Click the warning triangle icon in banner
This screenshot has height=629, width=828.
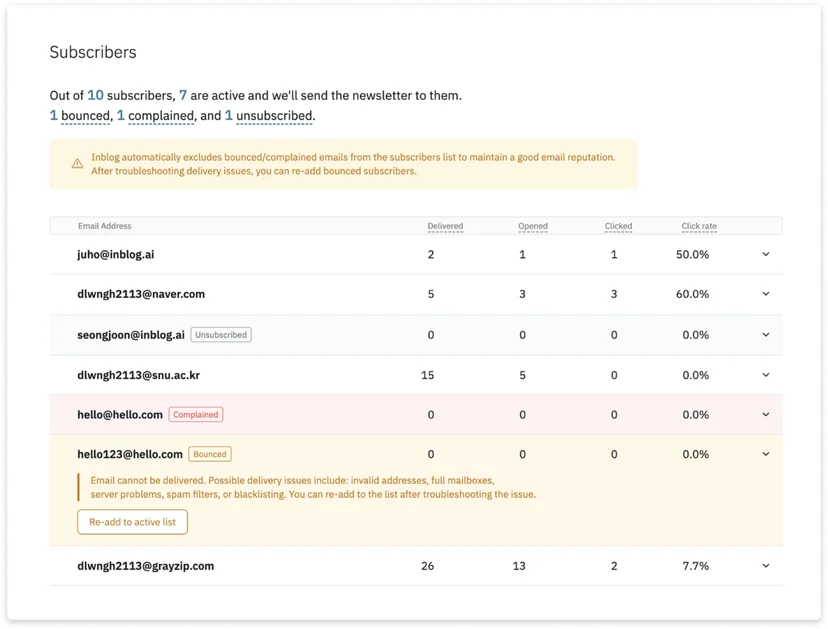(77, 164)
